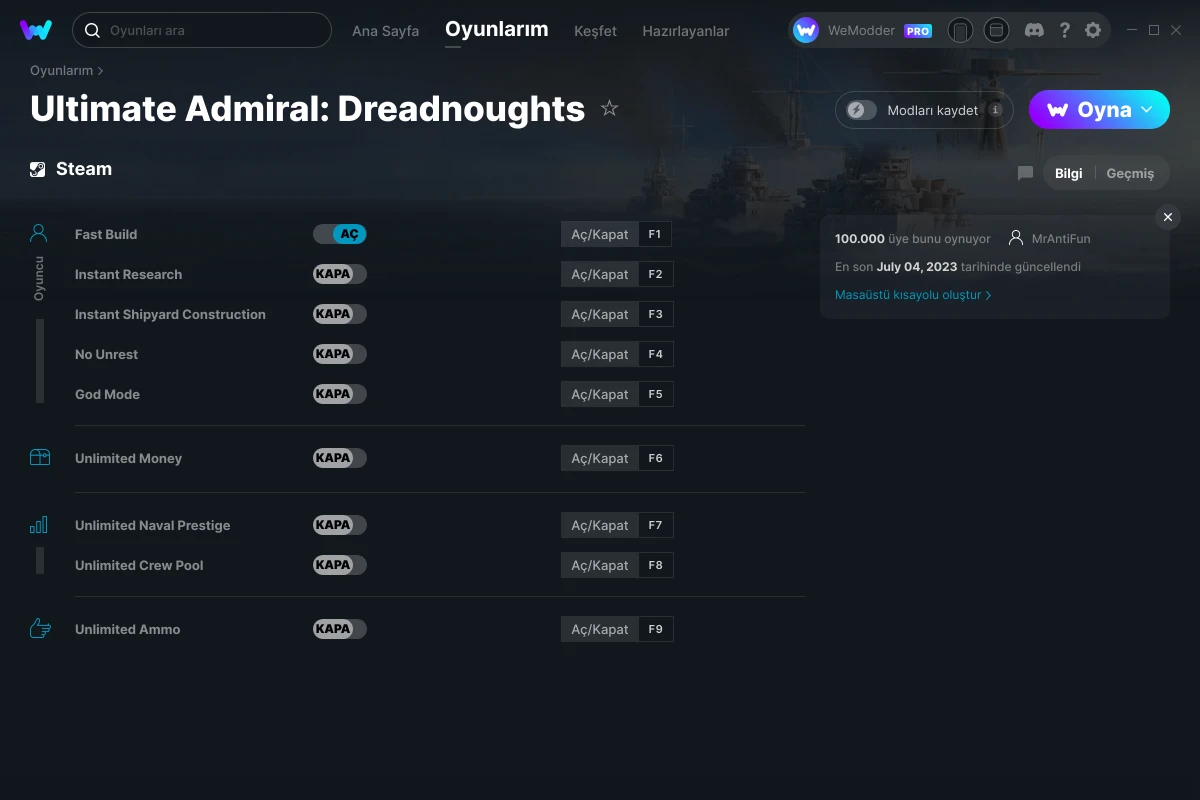
Task: Turn off the Fast Build toggle
Action: [x=340, y=234]
